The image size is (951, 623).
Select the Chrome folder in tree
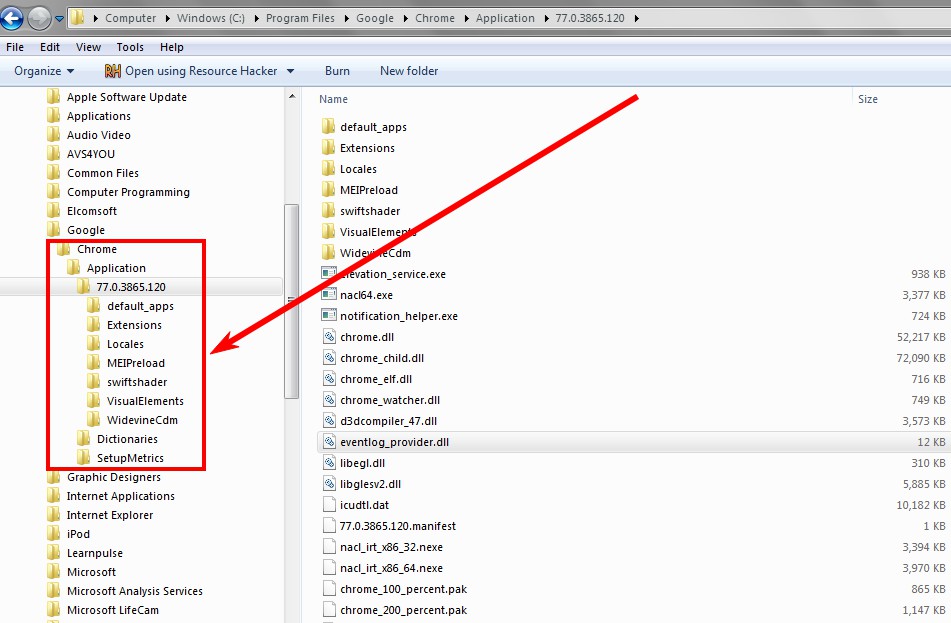96,249
